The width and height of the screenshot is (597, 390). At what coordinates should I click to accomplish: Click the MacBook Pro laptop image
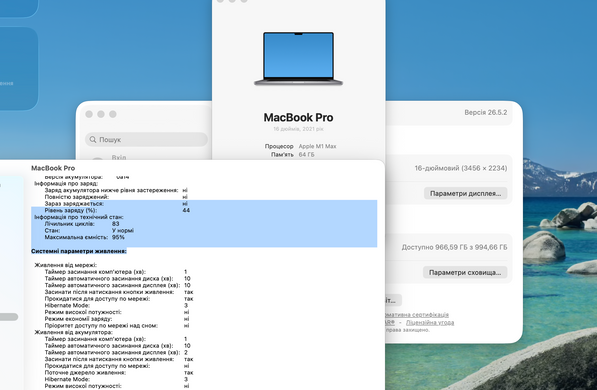pyautogui.click(x=298, y=59)
